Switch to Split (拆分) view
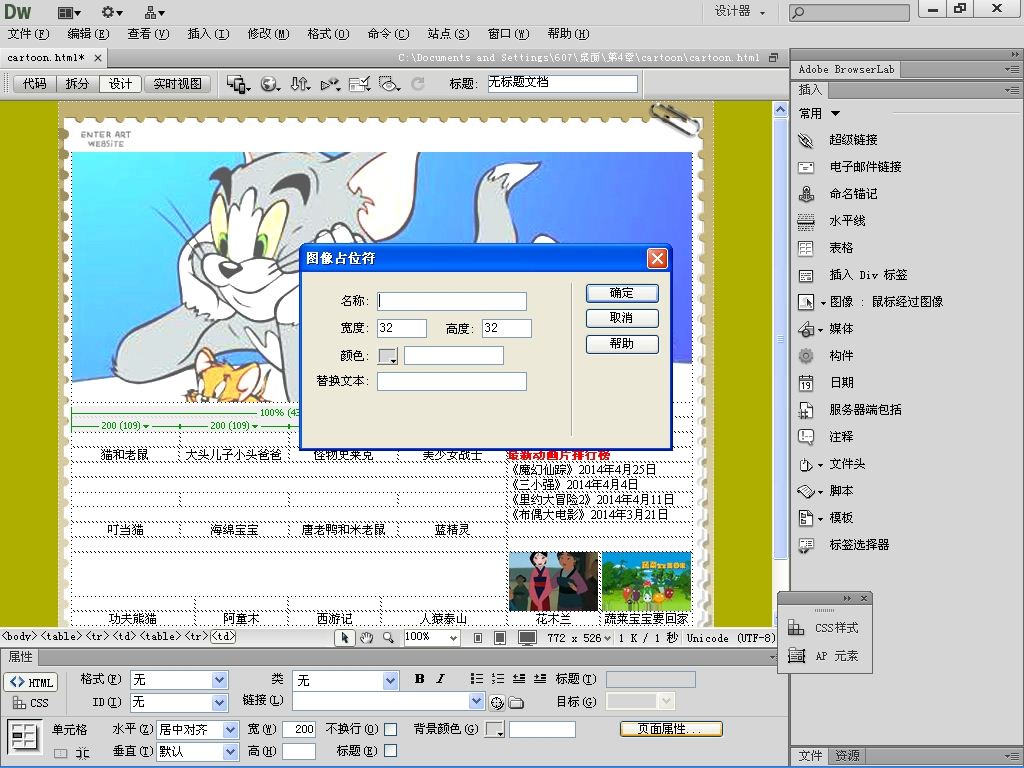The height and width of the screenshot is (768, 1024). click(x=77, y=84)
